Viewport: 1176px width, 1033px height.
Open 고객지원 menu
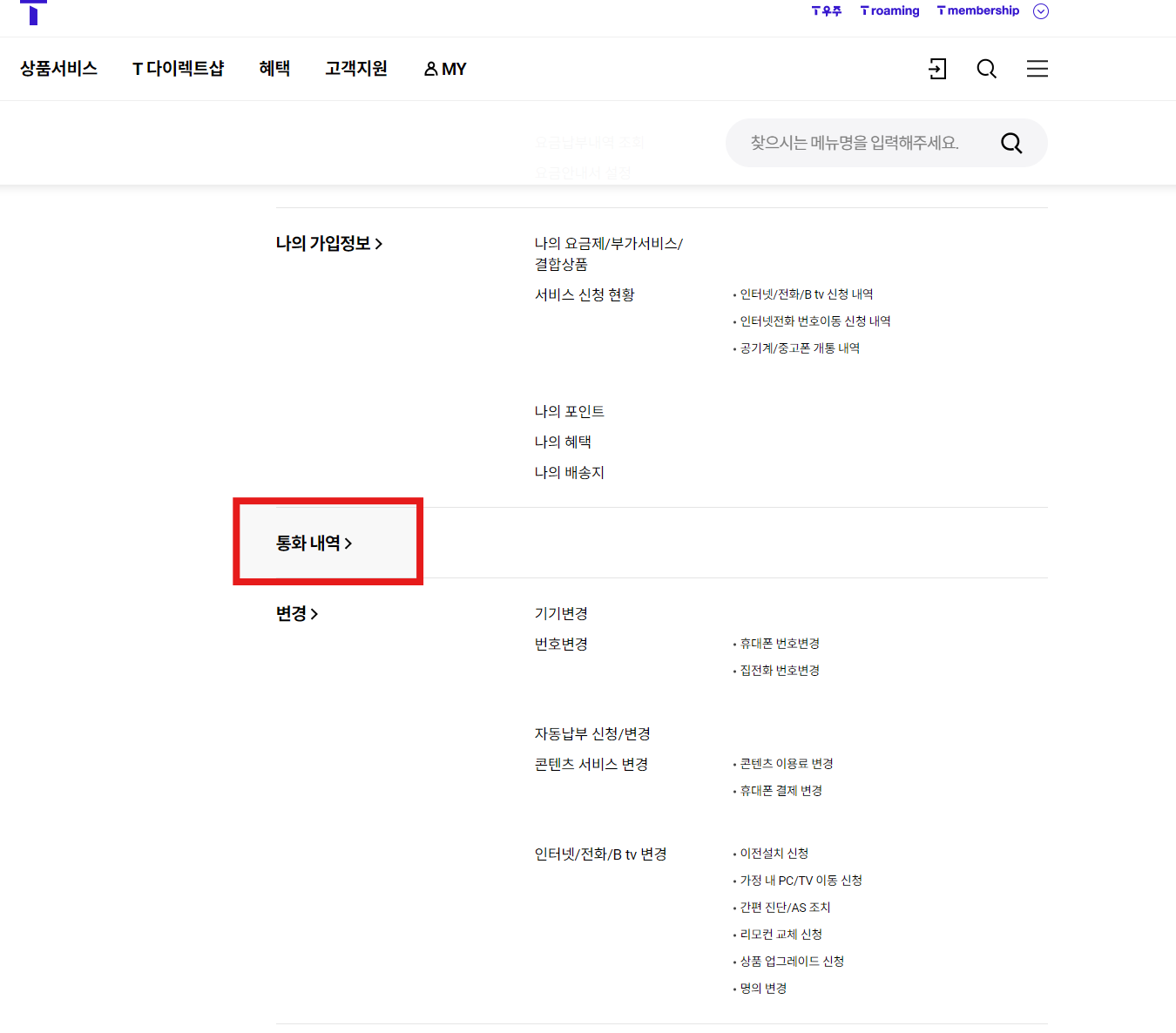pyautogui.click(x=355, y=69)
